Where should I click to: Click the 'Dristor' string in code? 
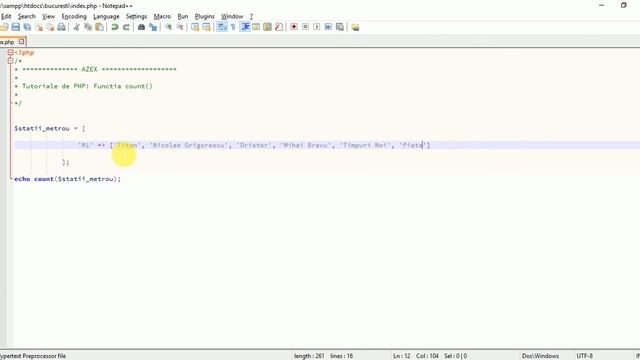[254, 145]
